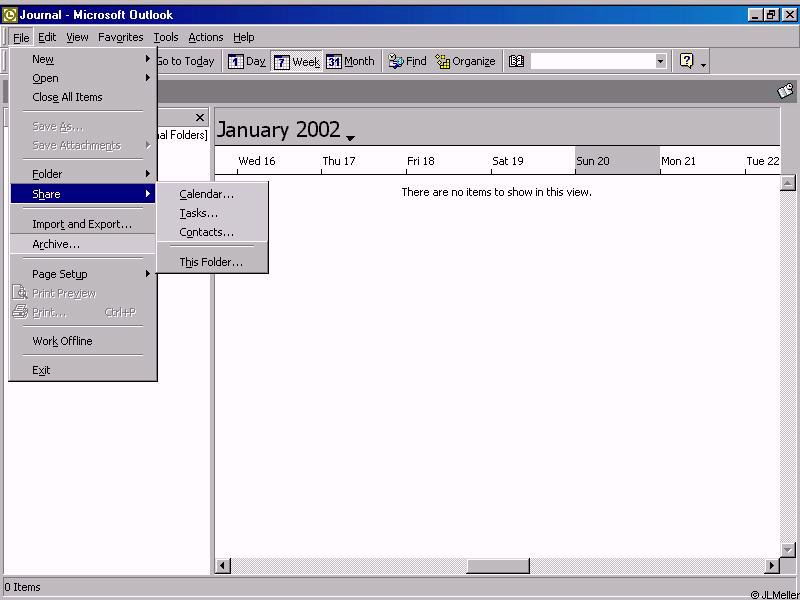Expand the Open submenu
Viewport: 800px width, 600px height.
83,78
